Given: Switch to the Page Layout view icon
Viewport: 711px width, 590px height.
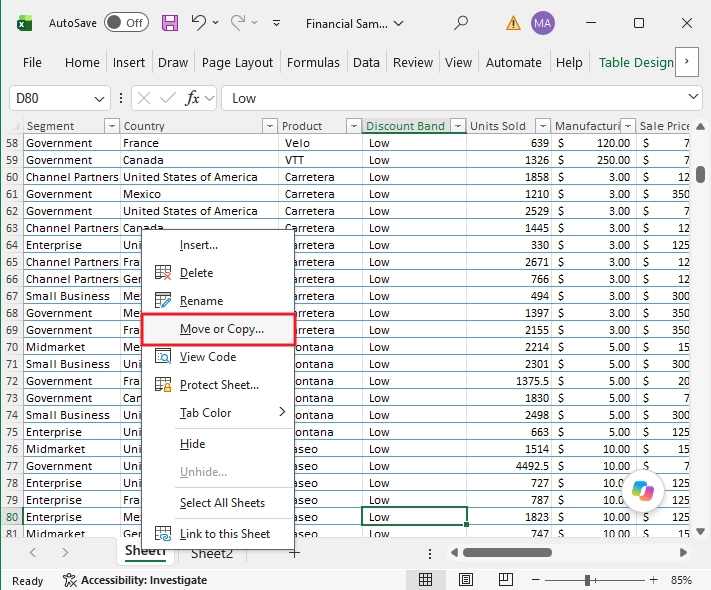Looking at the screenshot, I should (466, 580).
